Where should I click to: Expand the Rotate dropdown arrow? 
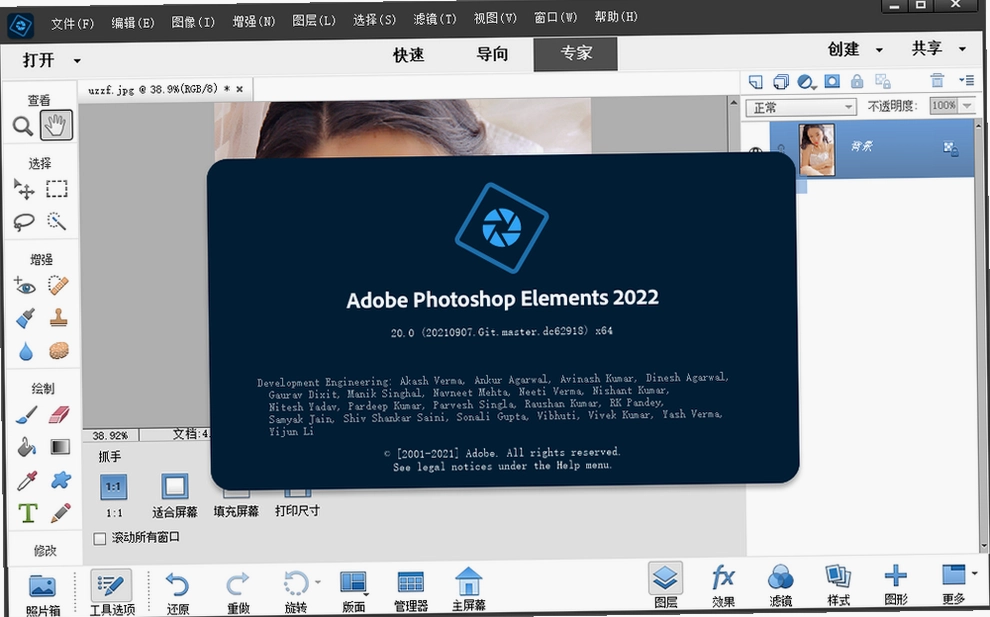pos(318,582)
